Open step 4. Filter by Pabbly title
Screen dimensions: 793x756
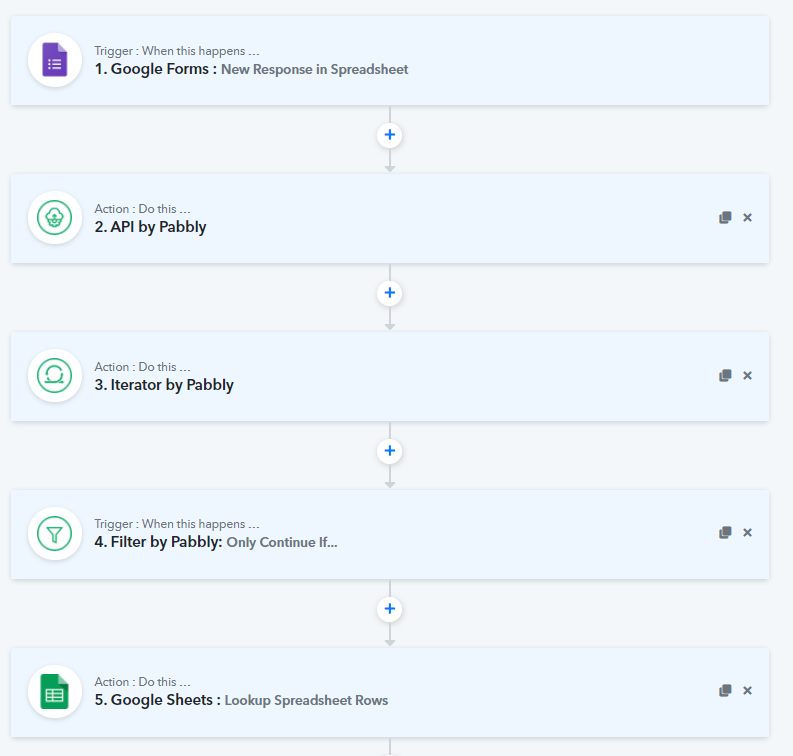pyautogui.click(x=158, y=542)
